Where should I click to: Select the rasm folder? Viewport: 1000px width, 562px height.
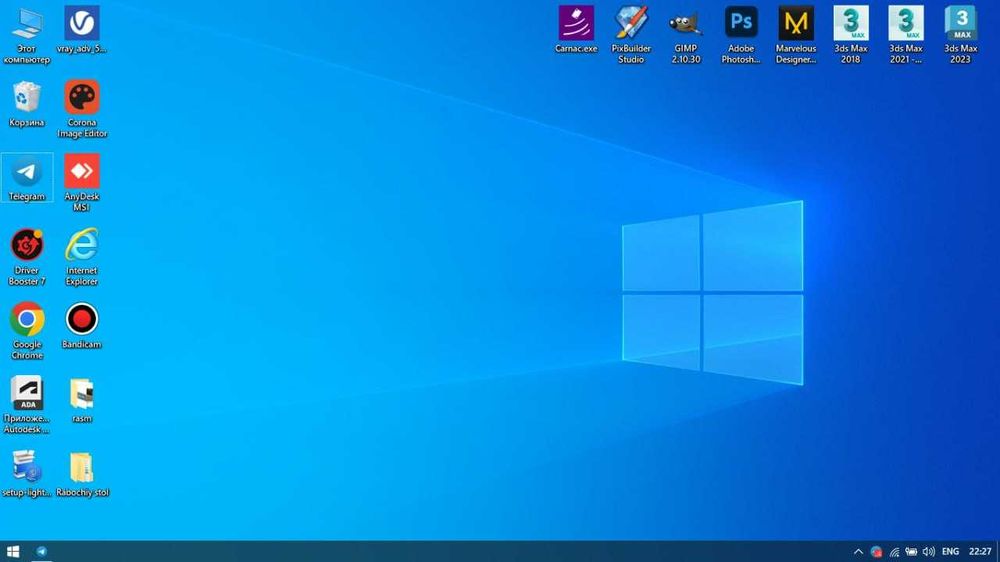pos(82,401)
